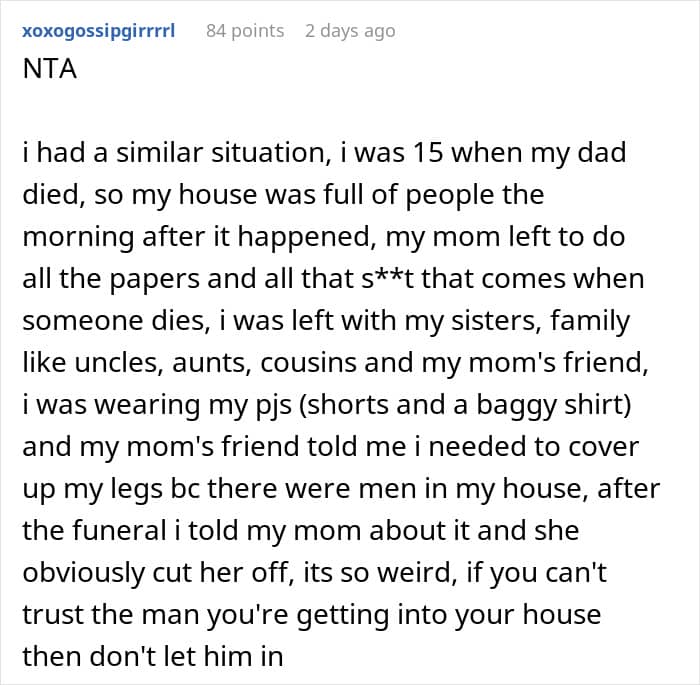Click the parenthetical '(shorts and a baggy shirt)'

[464, 405]
